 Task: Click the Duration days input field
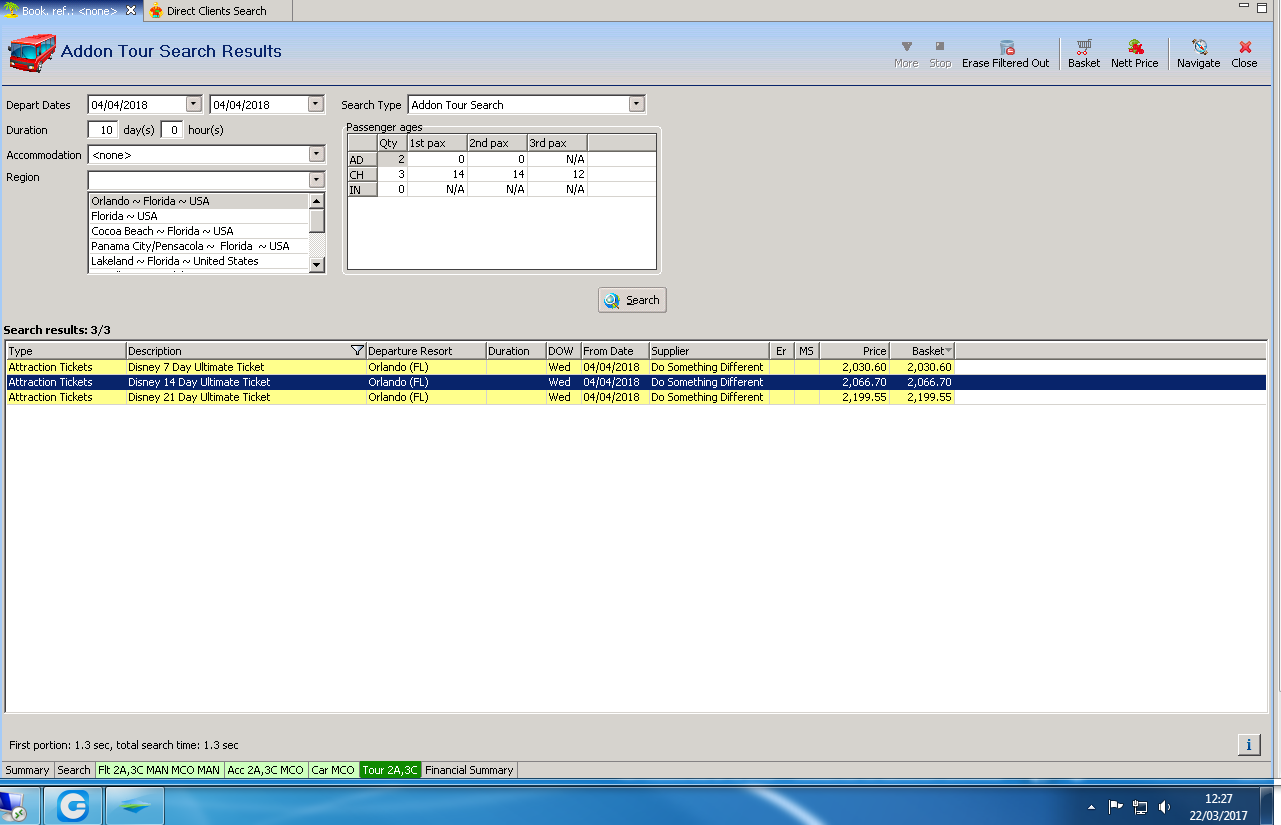click(103, 130)
